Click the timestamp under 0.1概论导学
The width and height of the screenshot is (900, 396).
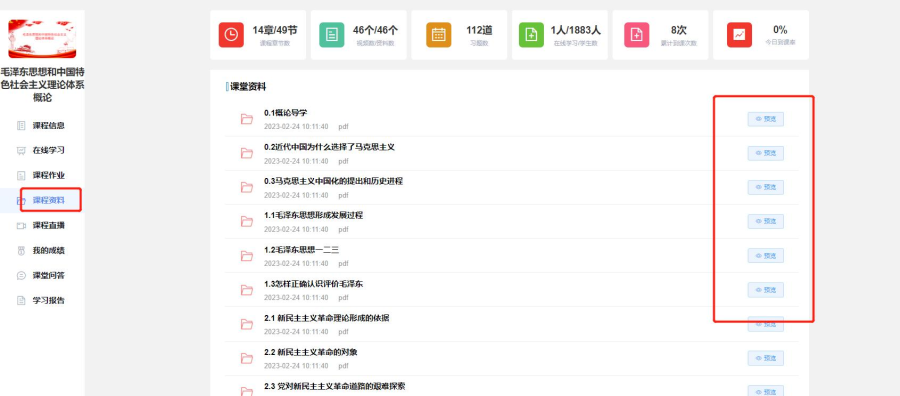coord(296,127)
